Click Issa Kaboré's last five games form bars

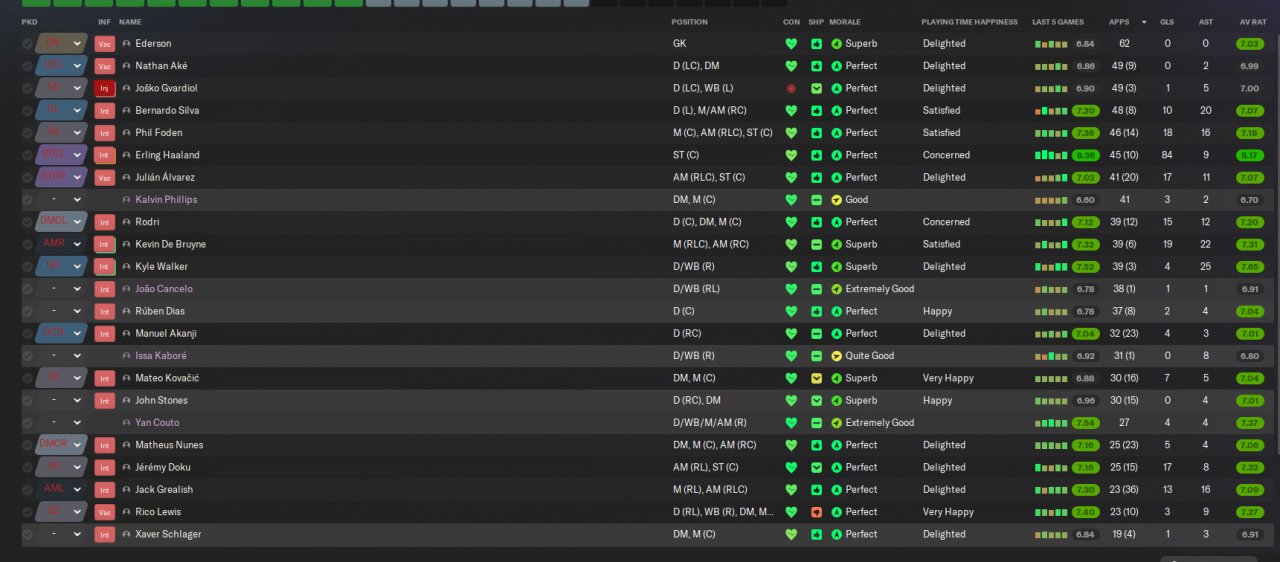pos(1050,356)
